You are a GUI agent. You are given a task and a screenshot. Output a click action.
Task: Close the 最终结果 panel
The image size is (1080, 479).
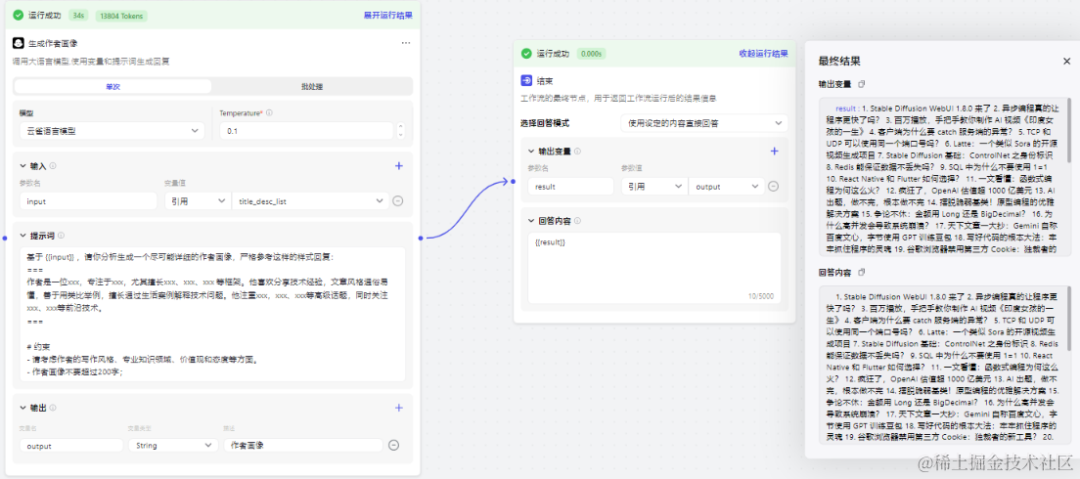[1066, 61]
